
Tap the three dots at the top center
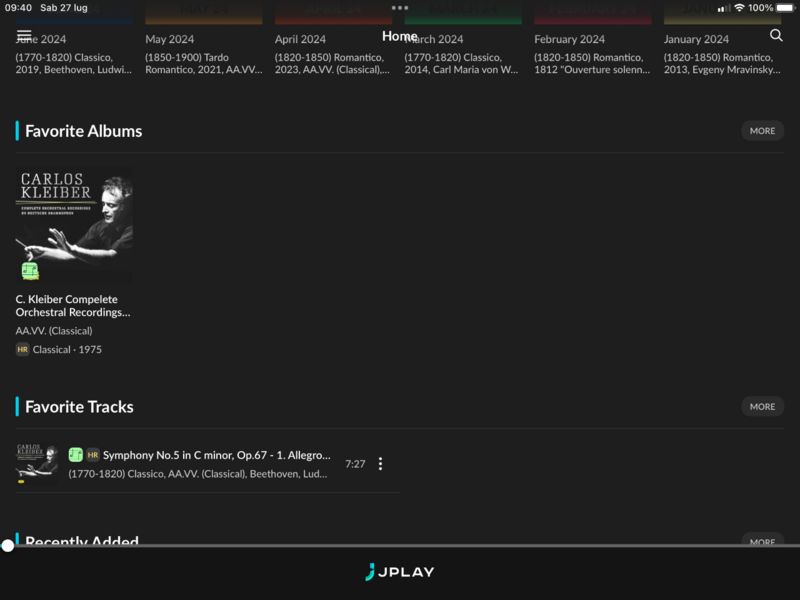tap(400, 8)
